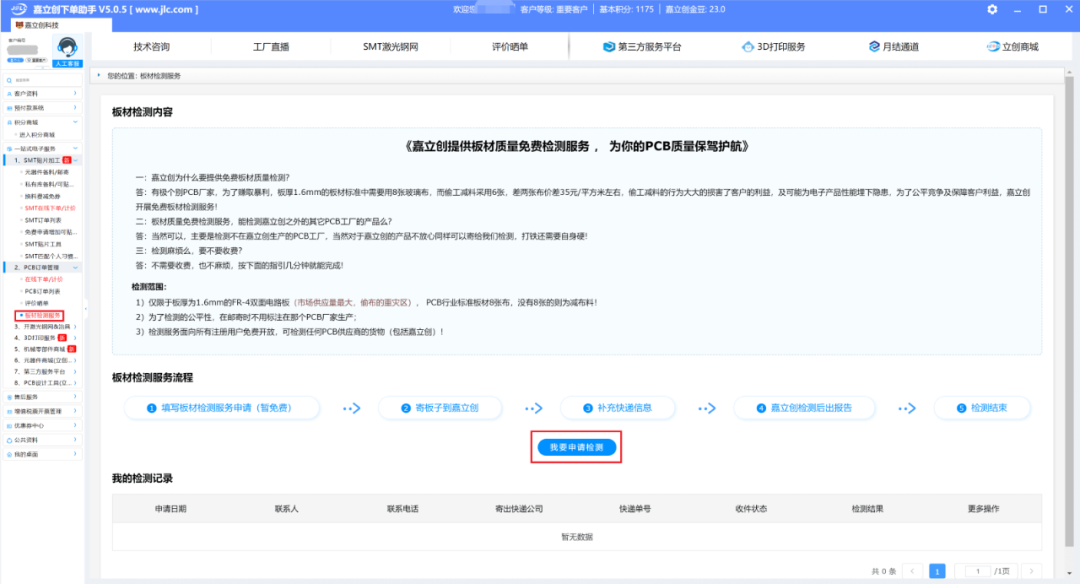Click the sidebar search magnifier icon
Viewport: 1080px width, 584px height.
click(9, 81)
